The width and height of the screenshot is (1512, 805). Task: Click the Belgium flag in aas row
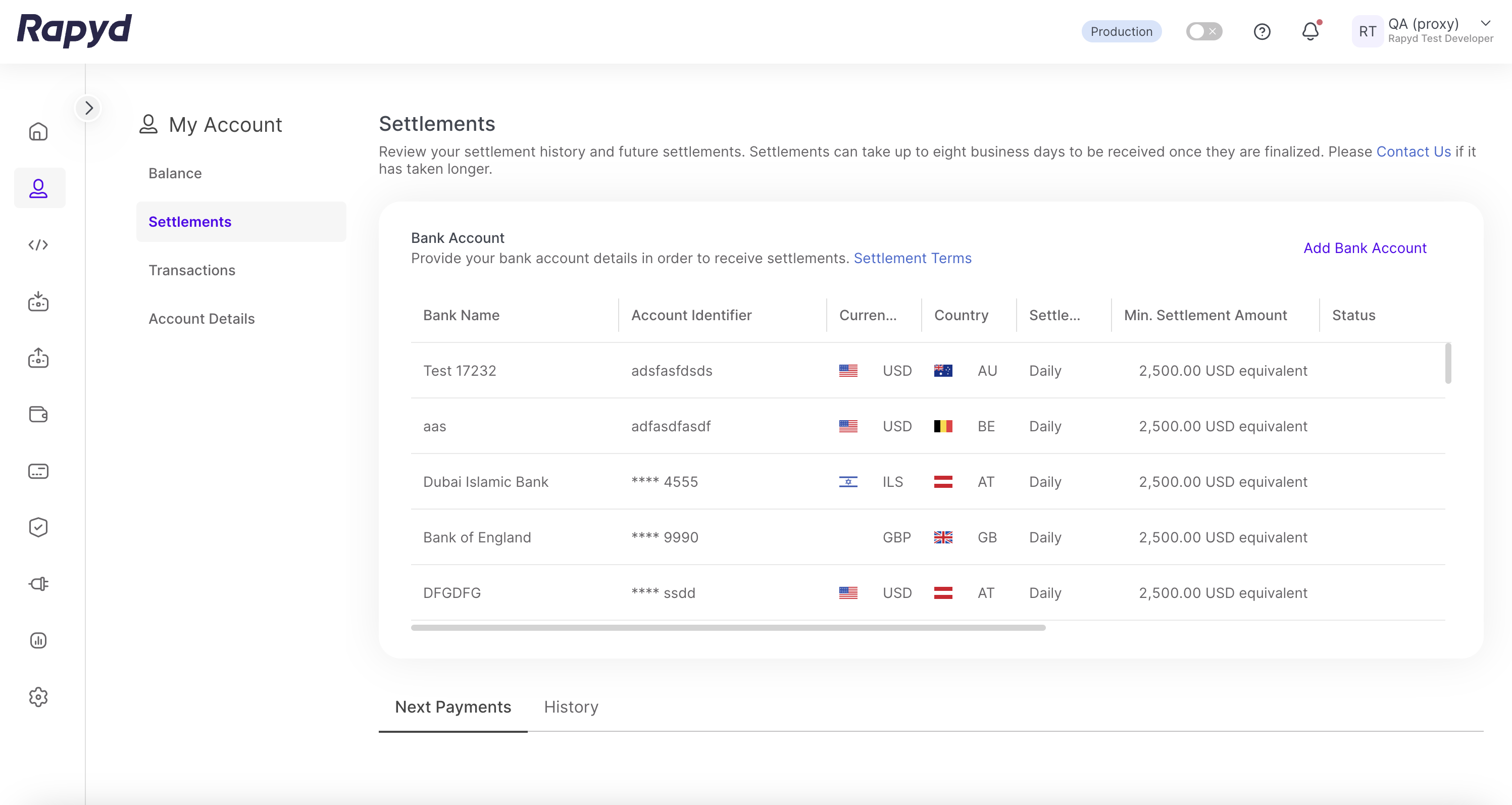click(943, 426)
